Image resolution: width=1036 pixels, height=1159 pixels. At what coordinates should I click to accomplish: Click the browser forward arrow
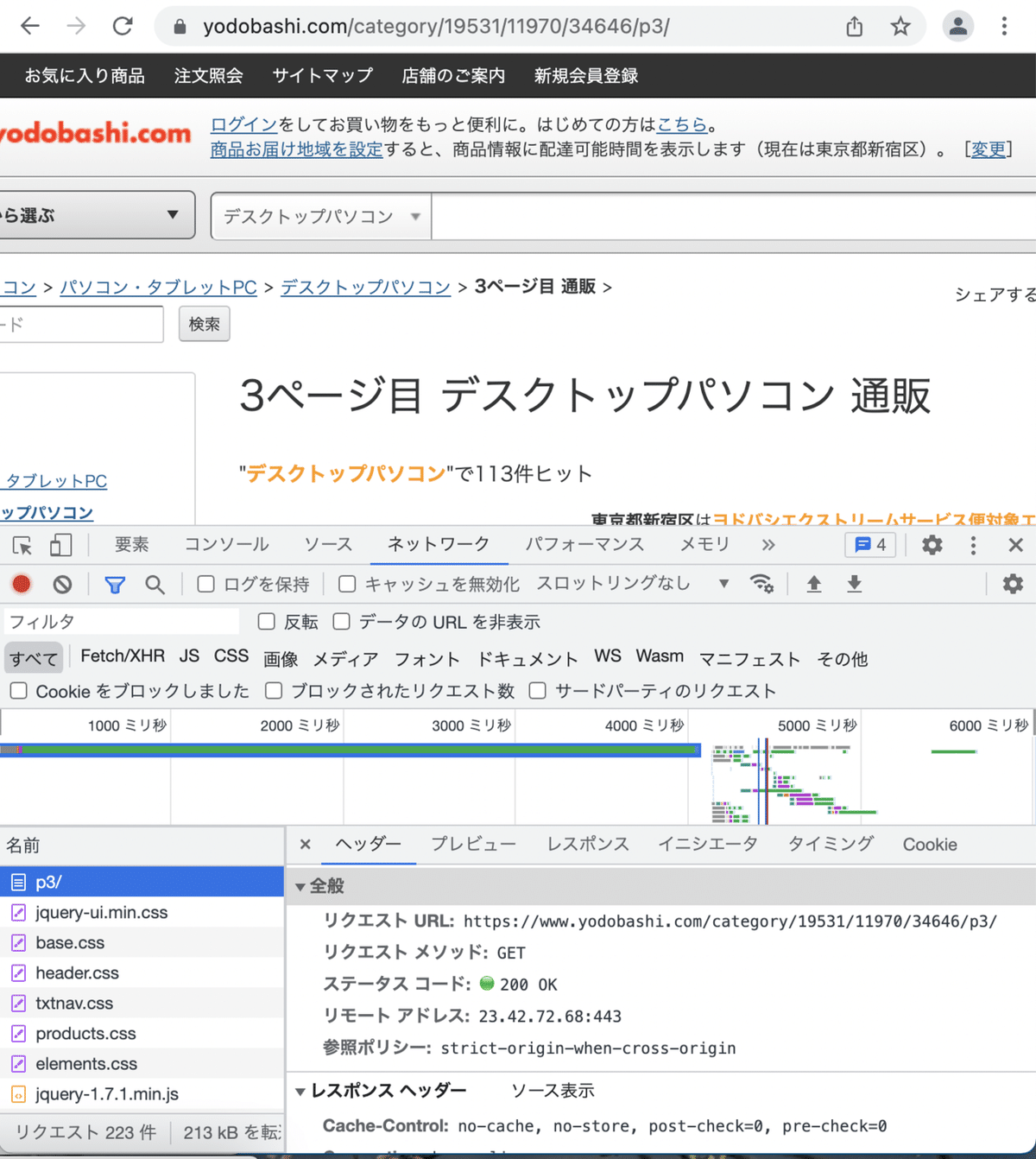click(x=76, y=26)
